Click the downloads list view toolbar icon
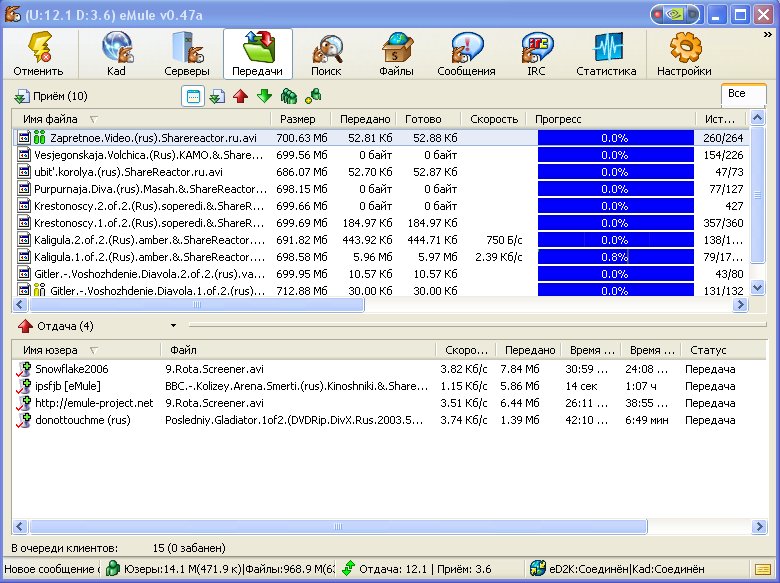The width and height of the screenshot is (780, 583). tap(217, 96)
